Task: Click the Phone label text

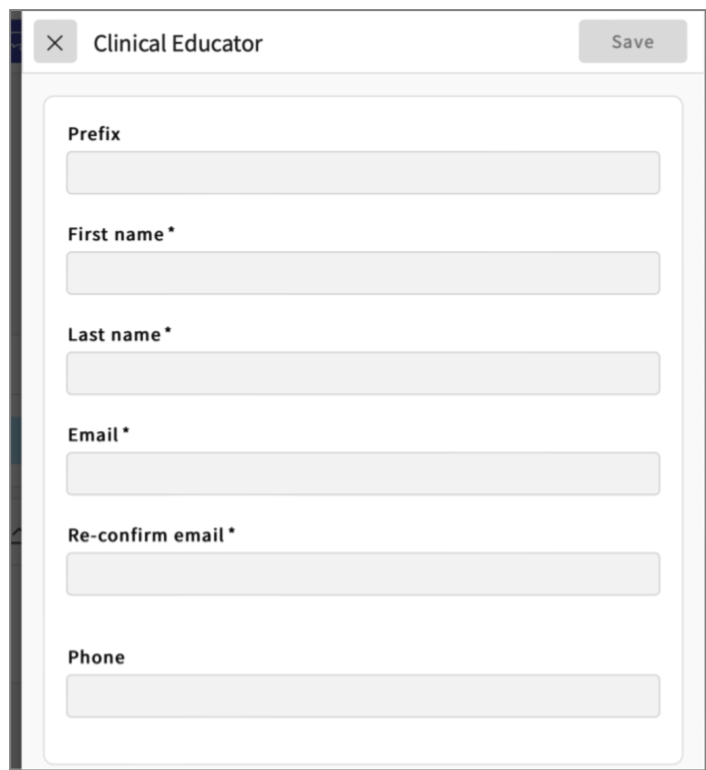Action: 96,657
